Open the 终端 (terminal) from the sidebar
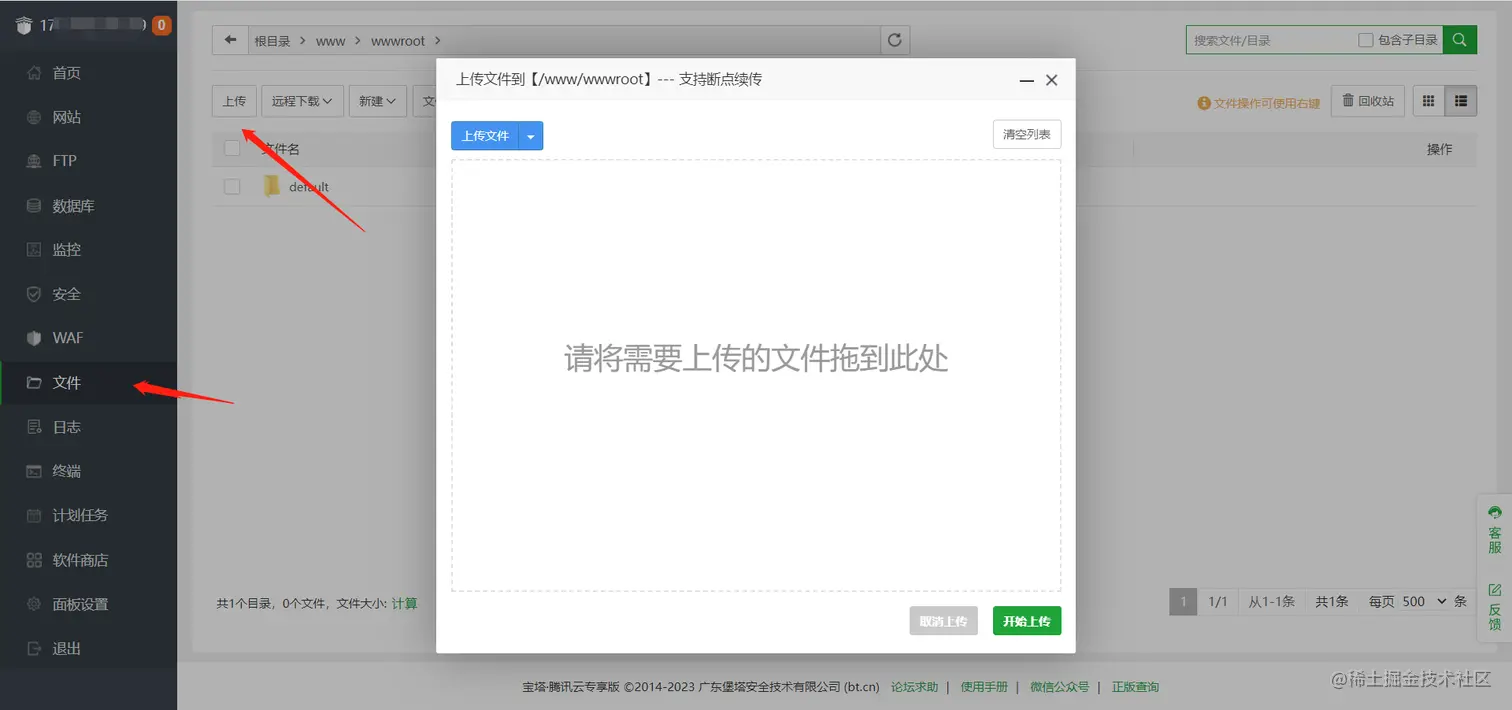1512x710 pixels. click(66, 470)
